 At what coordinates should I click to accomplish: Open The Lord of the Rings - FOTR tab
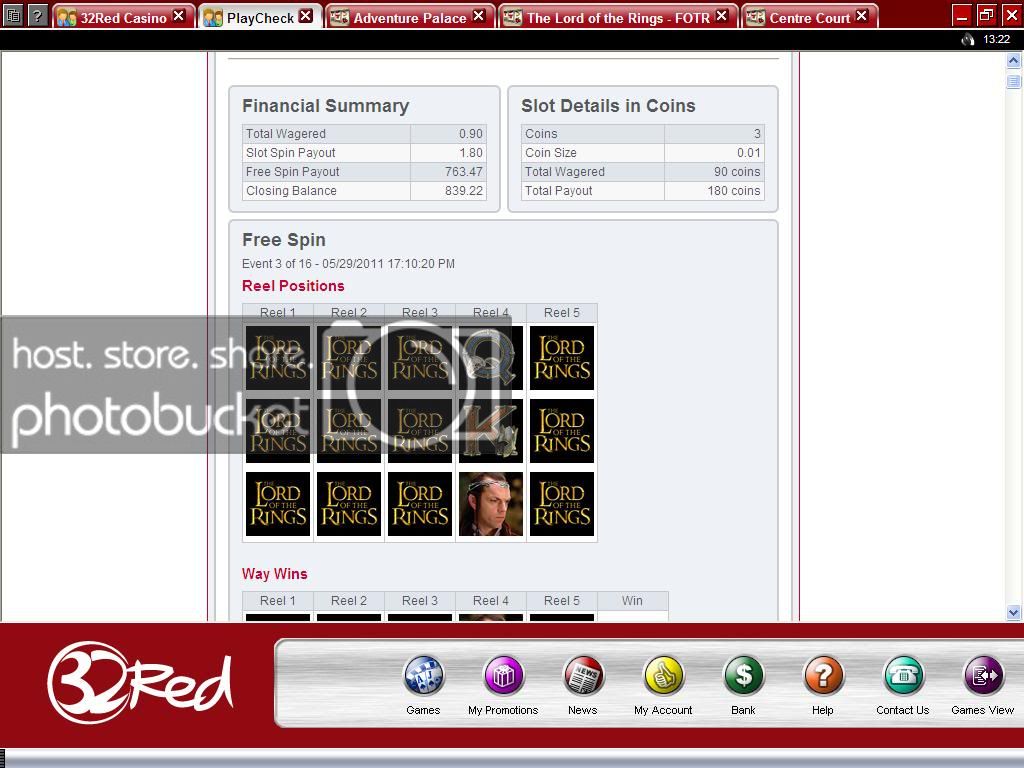pyautogui.click(x=617, y=17)
